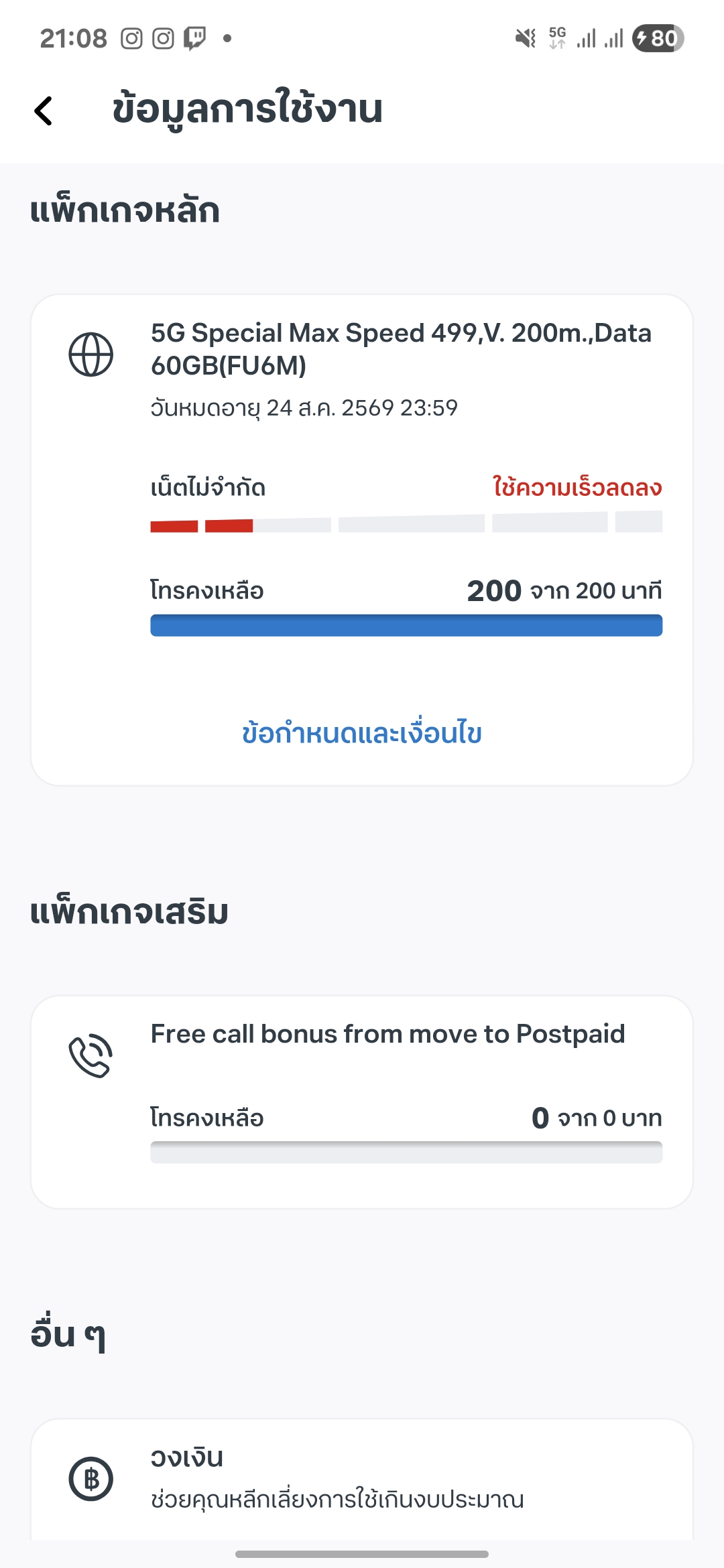Tap the muted sound status icon
This screenshot has width=724, height=1568.
(526, 38)
